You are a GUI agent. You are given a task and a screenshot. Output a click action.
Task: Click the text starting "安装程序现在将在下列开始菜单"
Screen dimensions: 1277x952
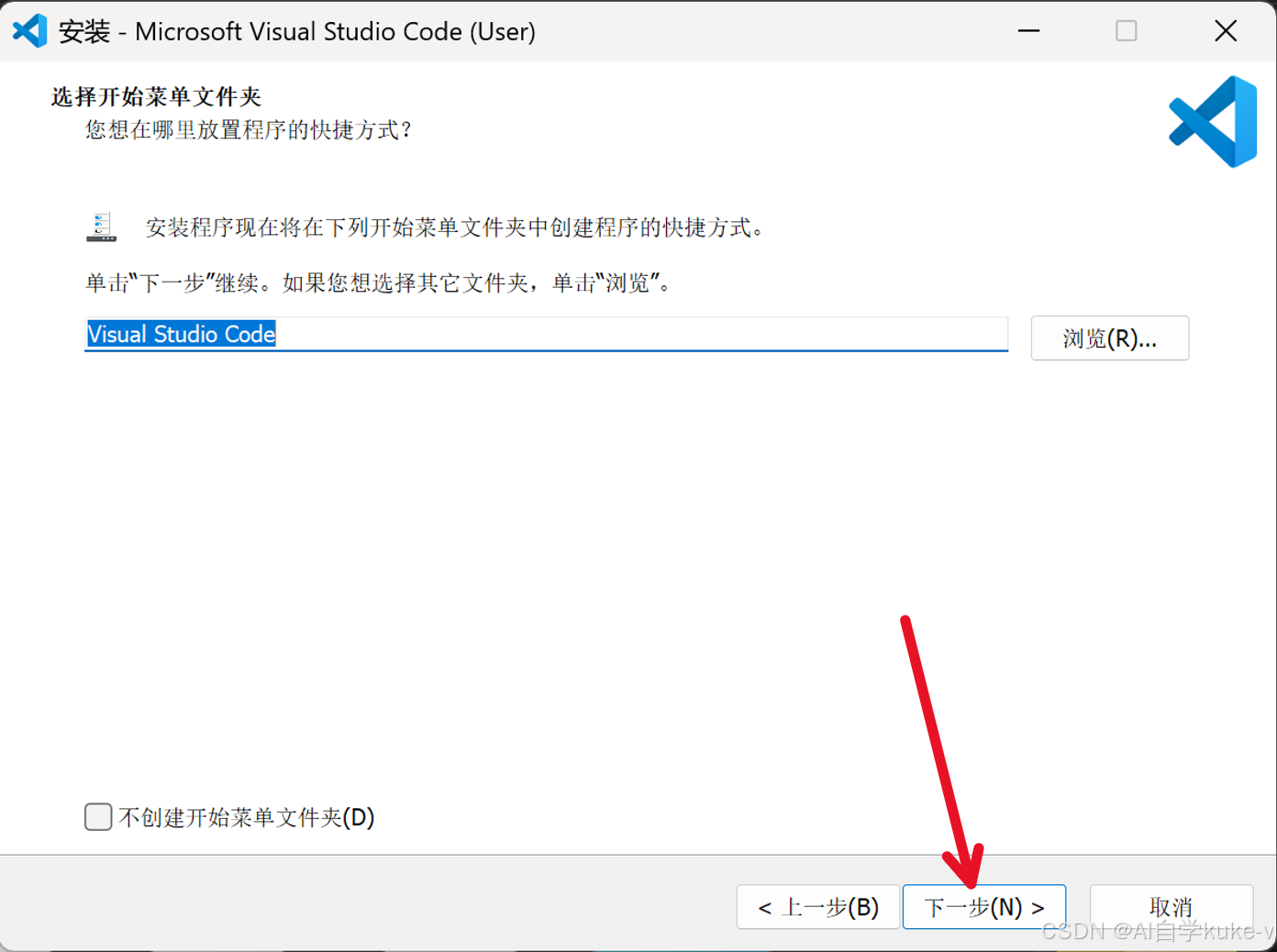(x=455, y=227)
